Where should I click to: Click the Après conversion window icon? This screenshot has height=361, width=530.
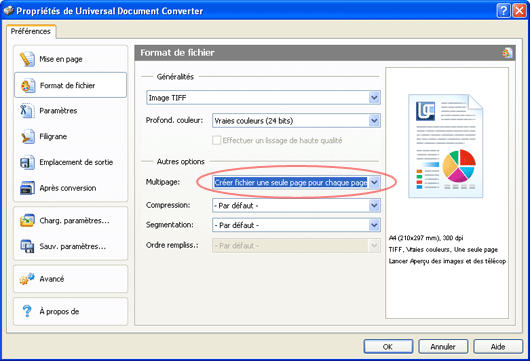point(27,188)
